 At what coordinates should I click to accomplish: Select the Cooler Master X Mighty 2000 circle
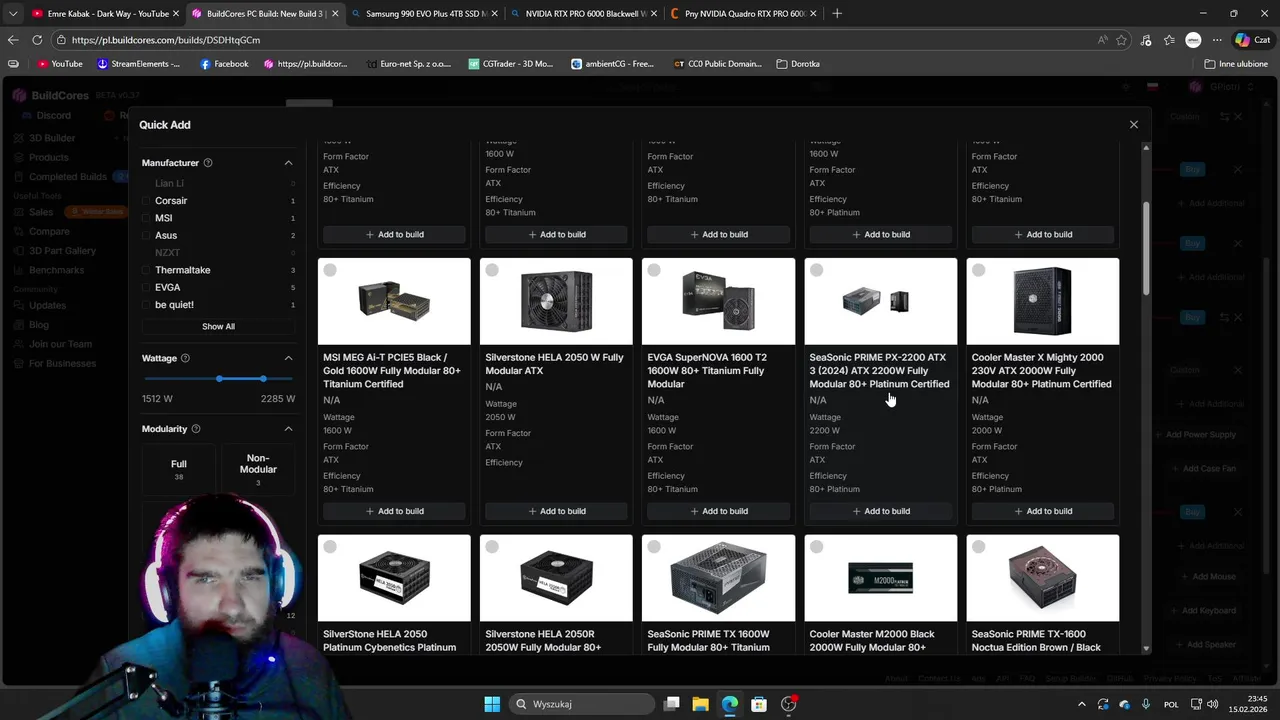(x=978, y=270)
